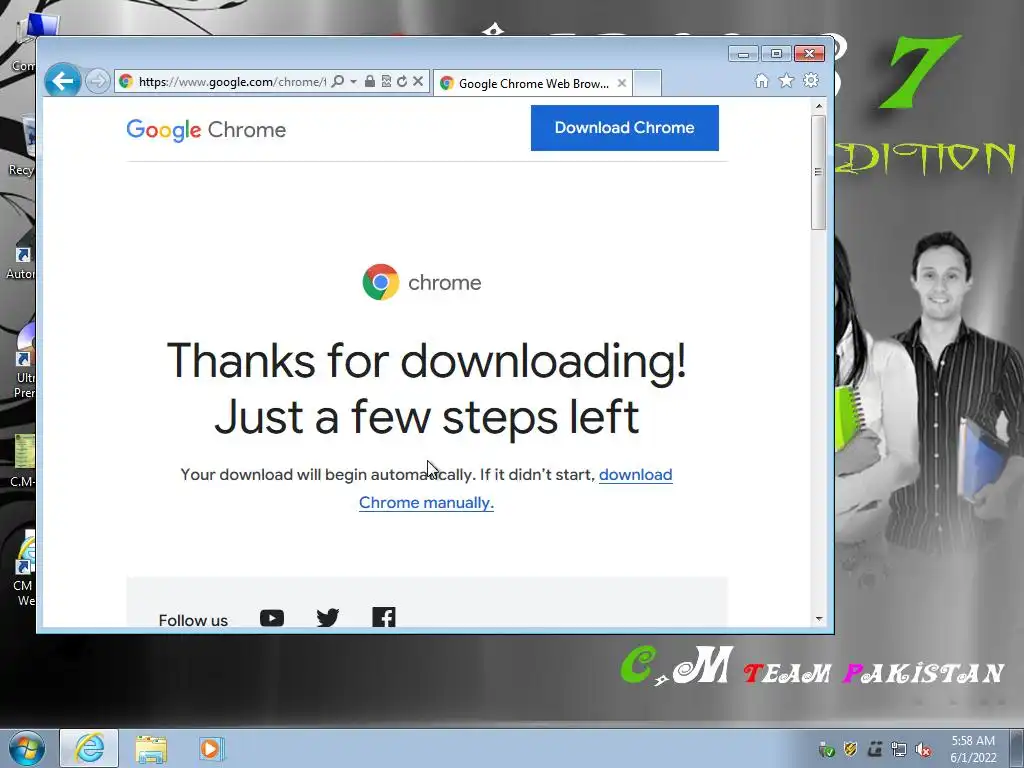This screenshot has width=1024, height=768.
Task: Launch Windows Media Player from taskbar
Action: pyautogui.click(x=211, y=749)
